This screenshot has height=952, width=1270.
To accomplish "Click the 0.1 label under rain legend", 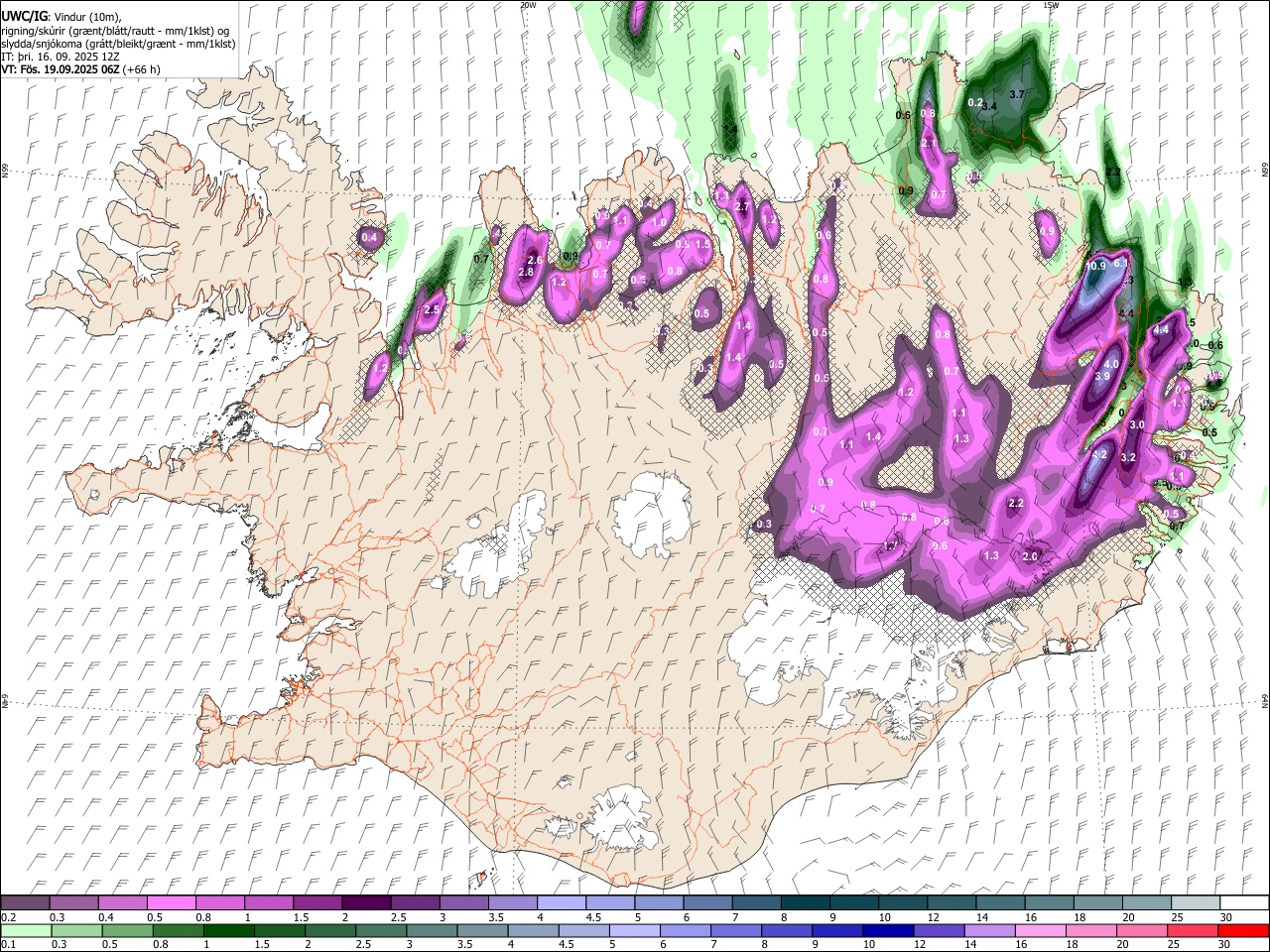I will [x=8, y=945].
